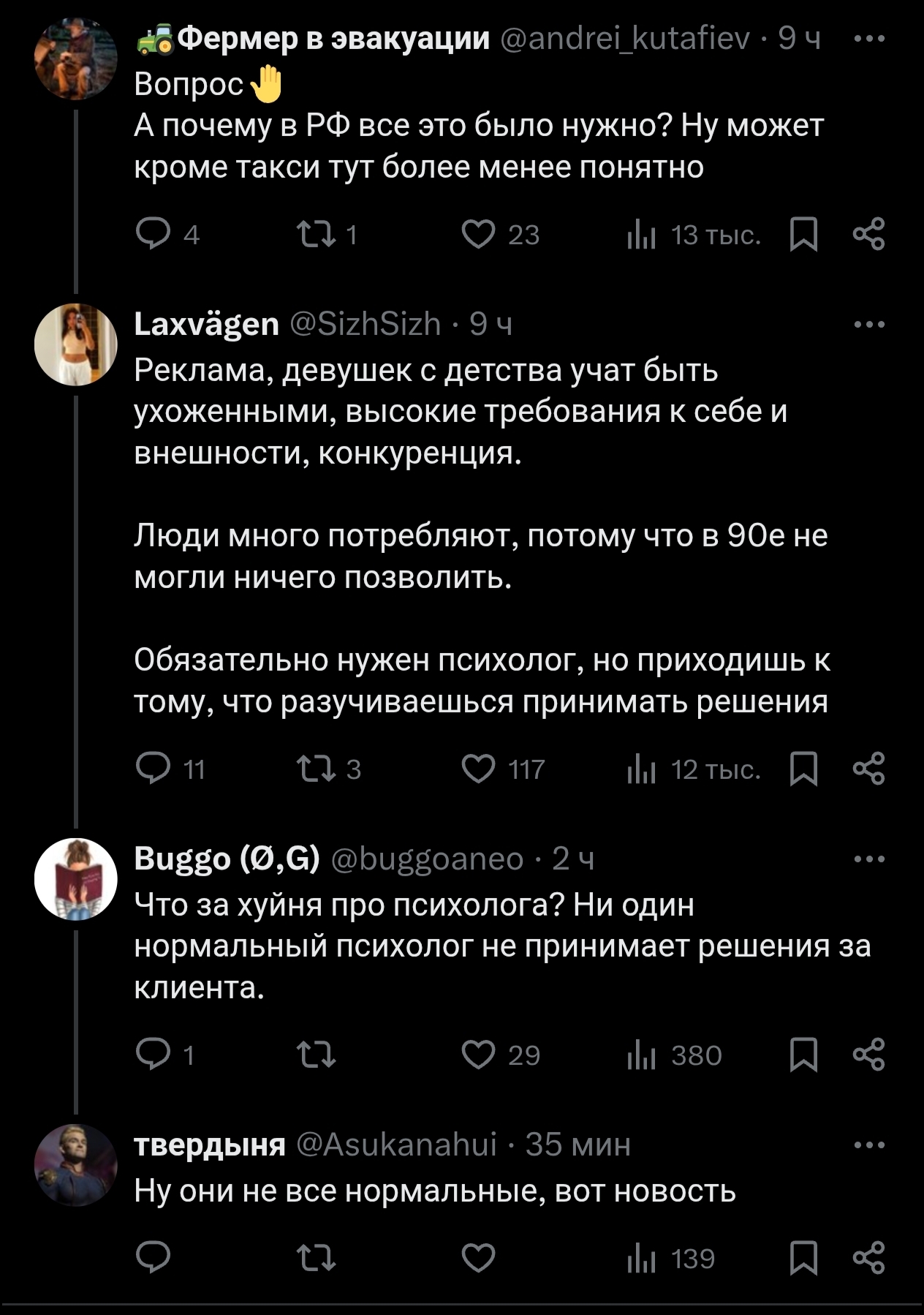Open твердыня's profile avatar

point(75,1164)
